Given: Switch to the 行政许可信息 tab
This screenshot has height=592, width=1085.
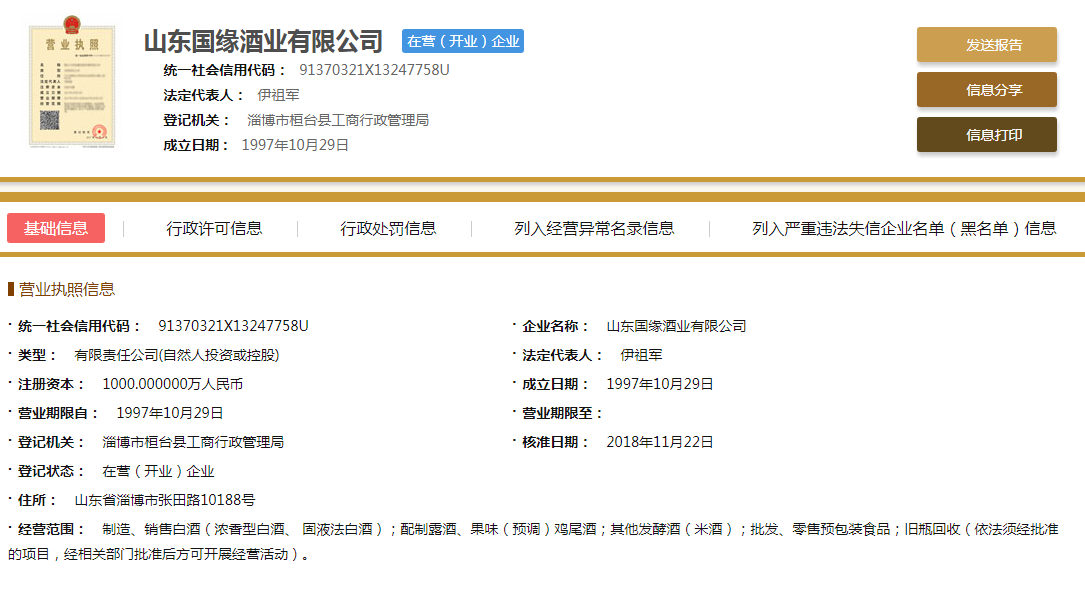Looking at the screenshot, I should 214,228.
